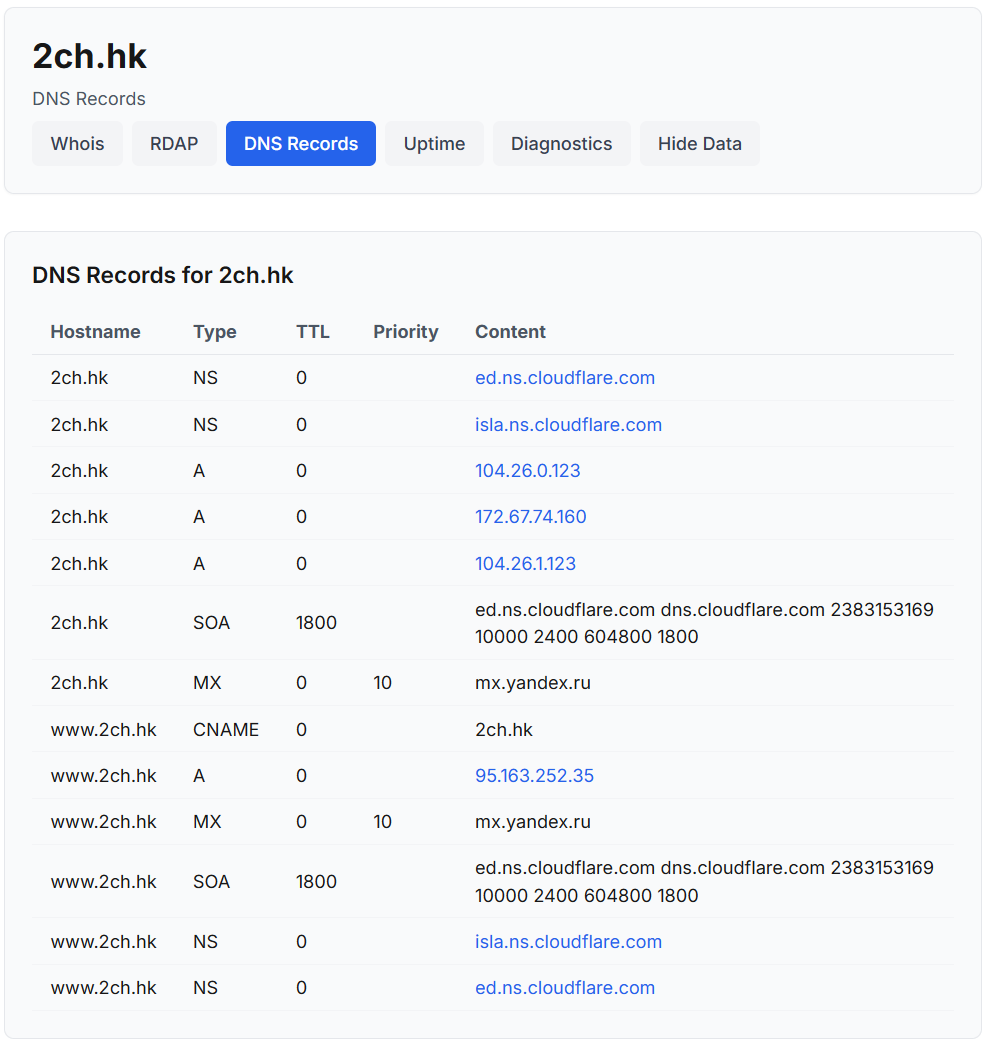Open ed.ns.cloudflare.com link in first NS row
999x1050 pixels.
coord(565,378)
